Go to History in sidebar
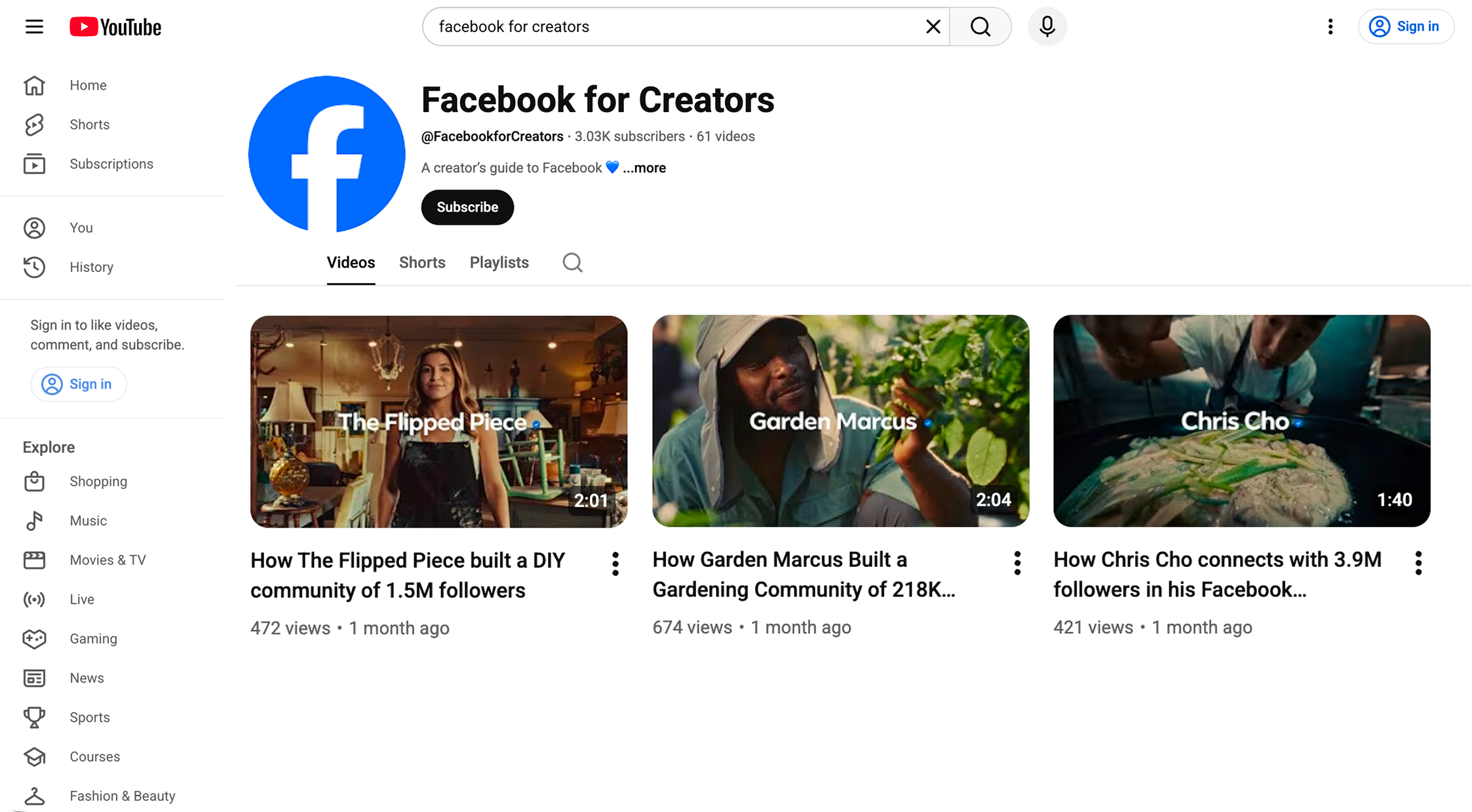The height and width of the screenshot is (812, 1472). (x=91, y=267)
